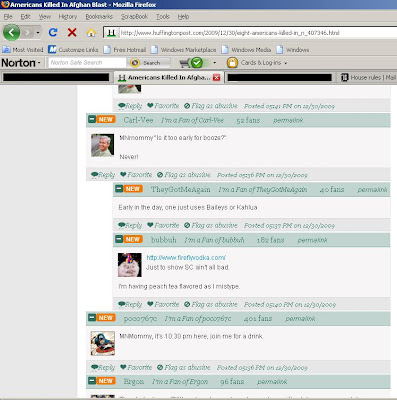
Task: Open the Edit menu
Action: [25, 17]
